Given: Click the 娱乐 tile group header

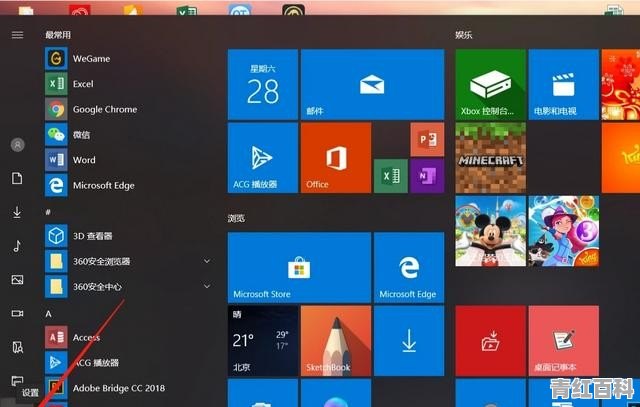Looking at the screenshot, I should point(464,35).
